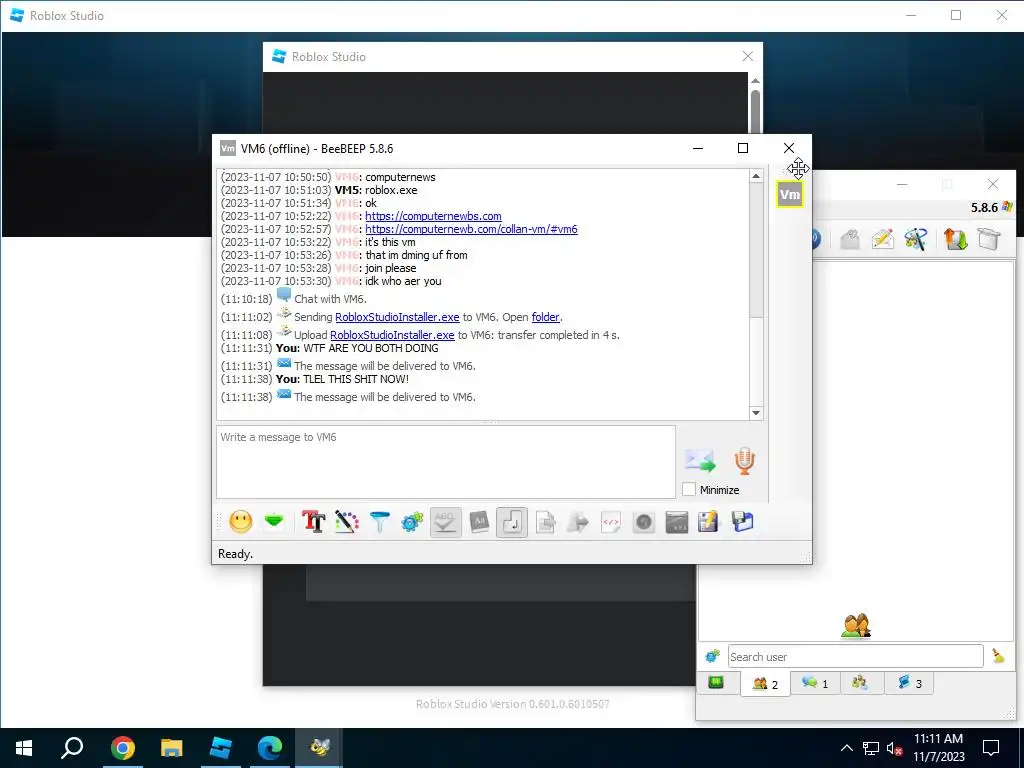The image size is (1024, 768).
Task: Click the 'Ready.' status bar text
Action: tap(235, 554)
